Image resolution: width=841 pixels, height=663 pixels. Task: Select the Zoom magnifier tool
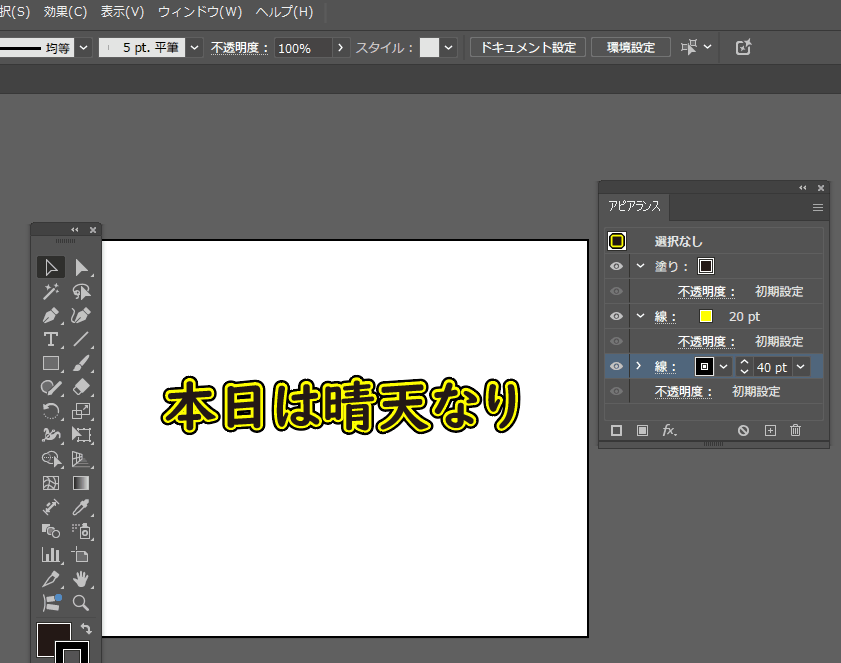[81, 603]
